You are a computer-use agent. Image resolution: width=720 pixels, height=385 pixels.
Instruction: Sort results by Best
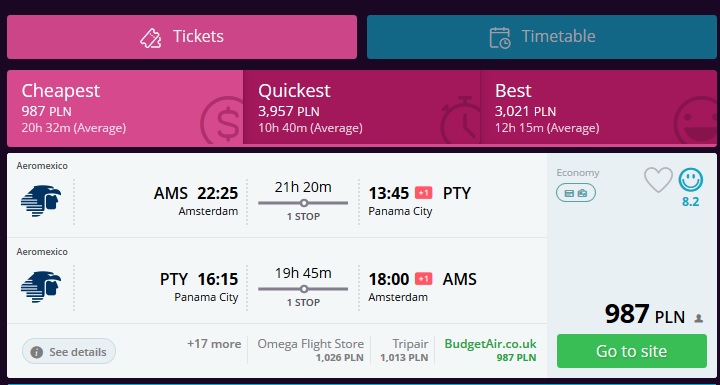[598, 108]
